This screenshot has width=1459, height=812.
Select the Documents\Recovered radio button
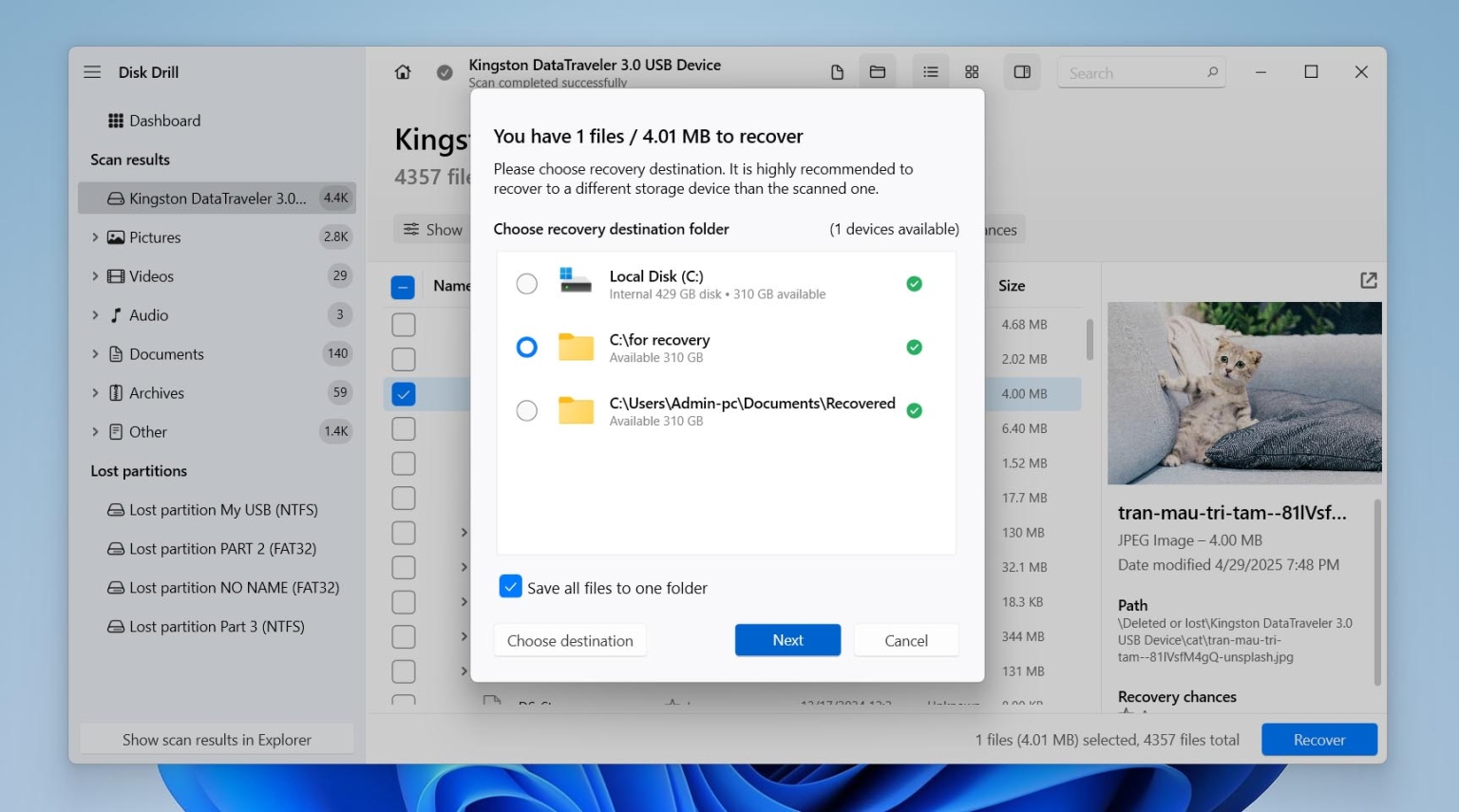(526, 410)
